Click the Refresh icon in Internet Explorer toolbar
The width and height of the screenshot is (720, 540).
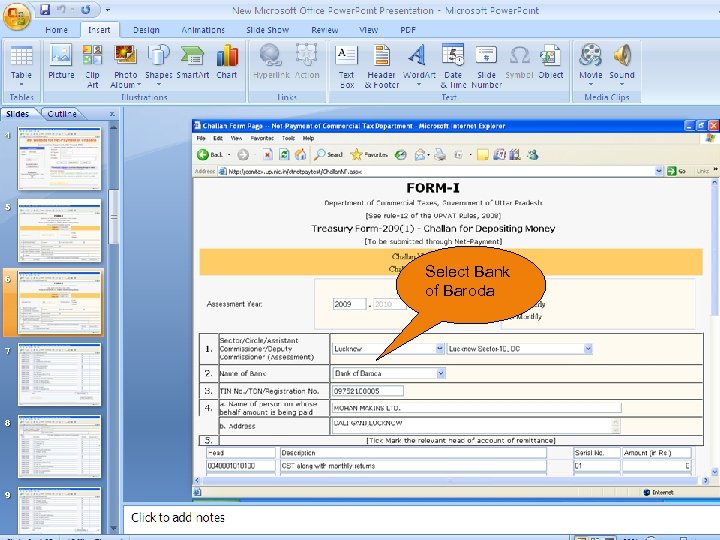point(284,155)
